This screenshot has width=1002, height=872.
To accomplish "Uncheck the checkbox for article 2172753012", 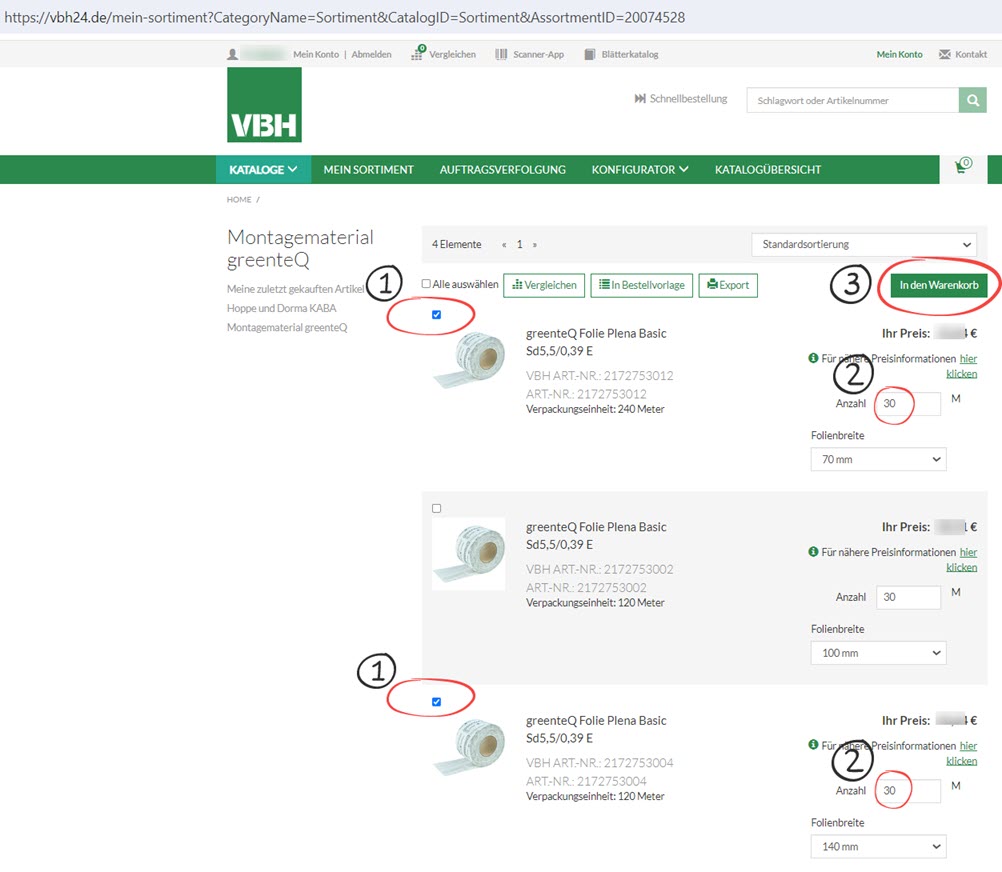I will [436, 314].
